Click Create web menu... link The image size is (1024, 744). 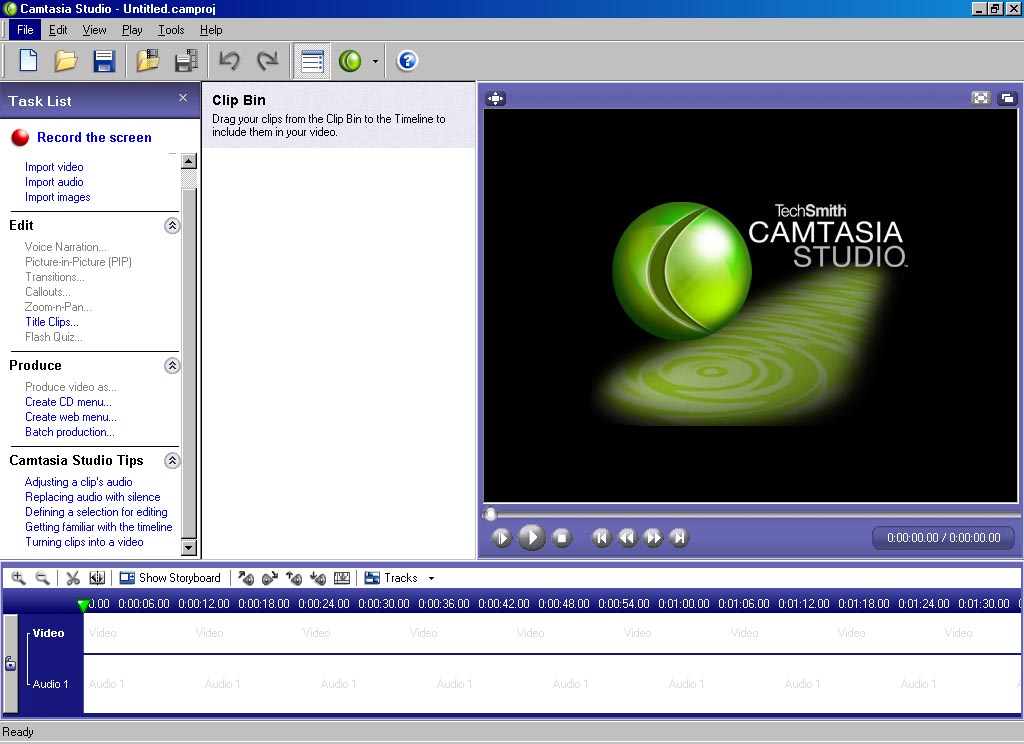pos(71,417)
